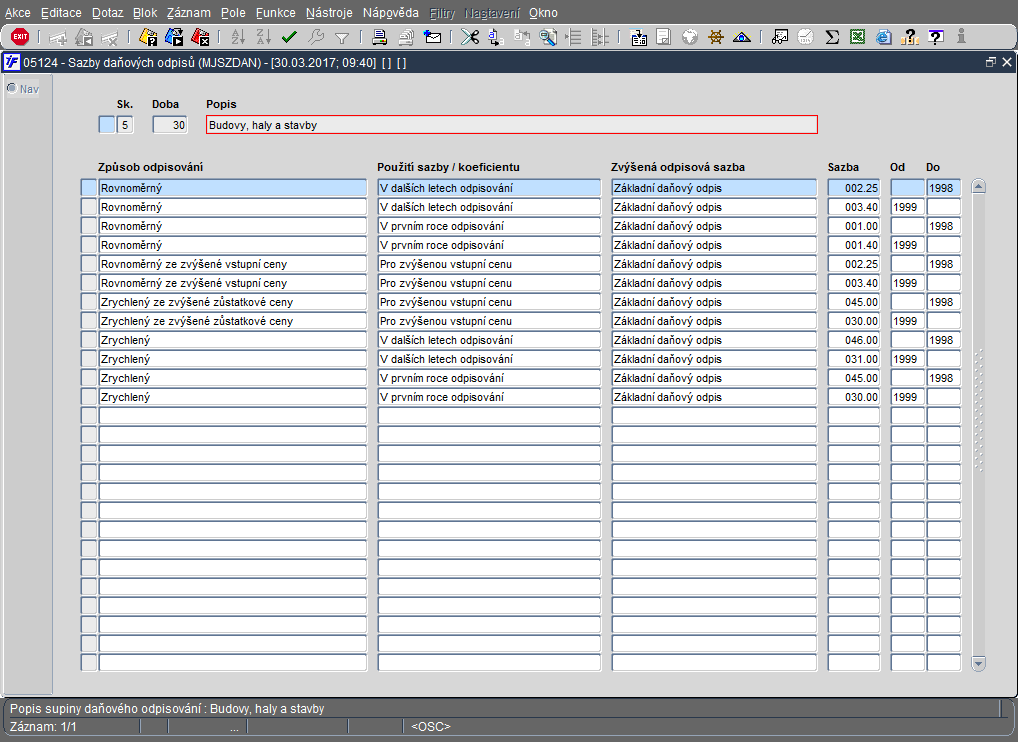Open the Záznam menu
The width and height of the screenshot is (1018, 742).
188,13
